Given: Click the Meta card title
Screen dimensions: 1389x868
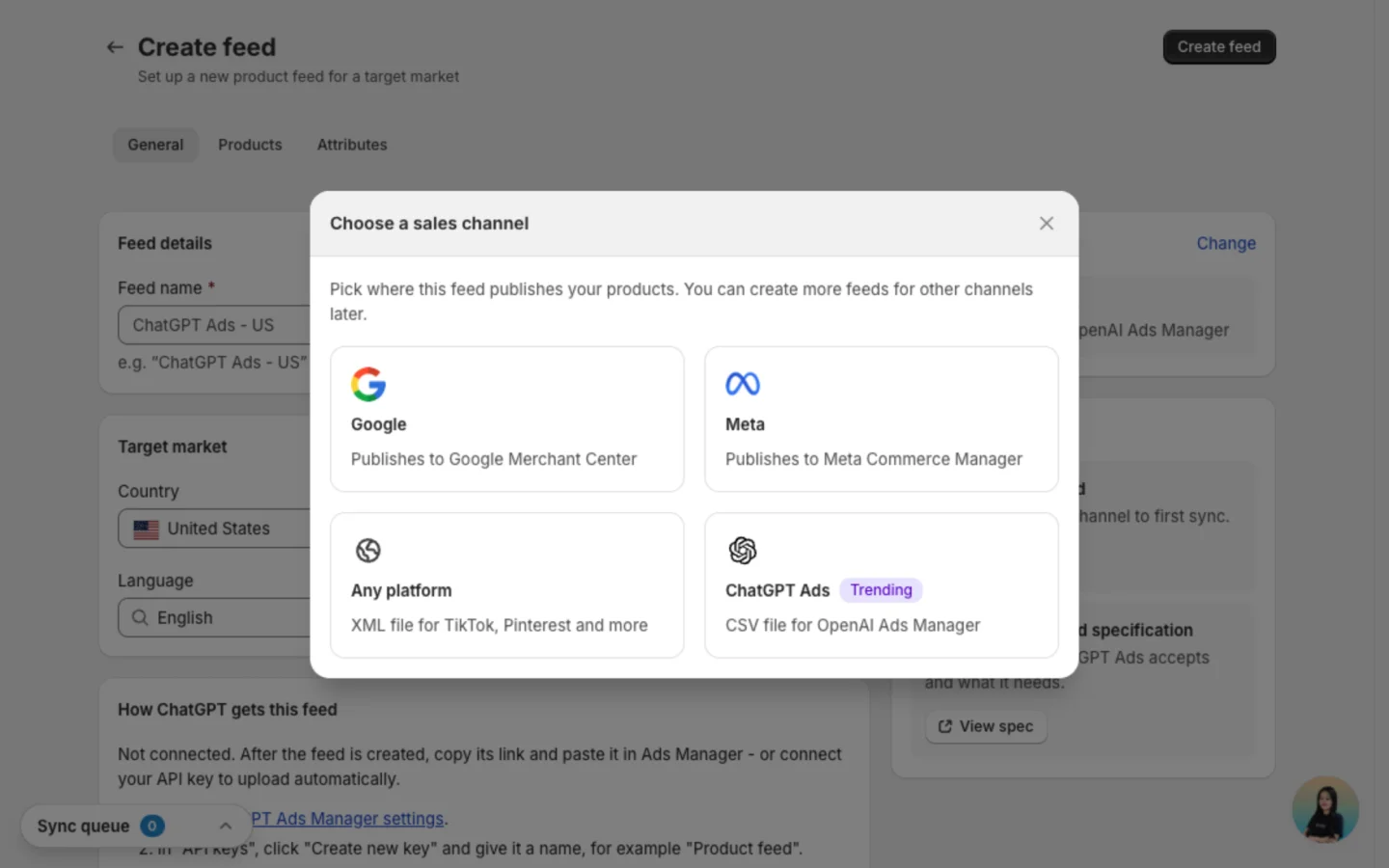Looking at the screenshot, I should [x=745, y=424].
